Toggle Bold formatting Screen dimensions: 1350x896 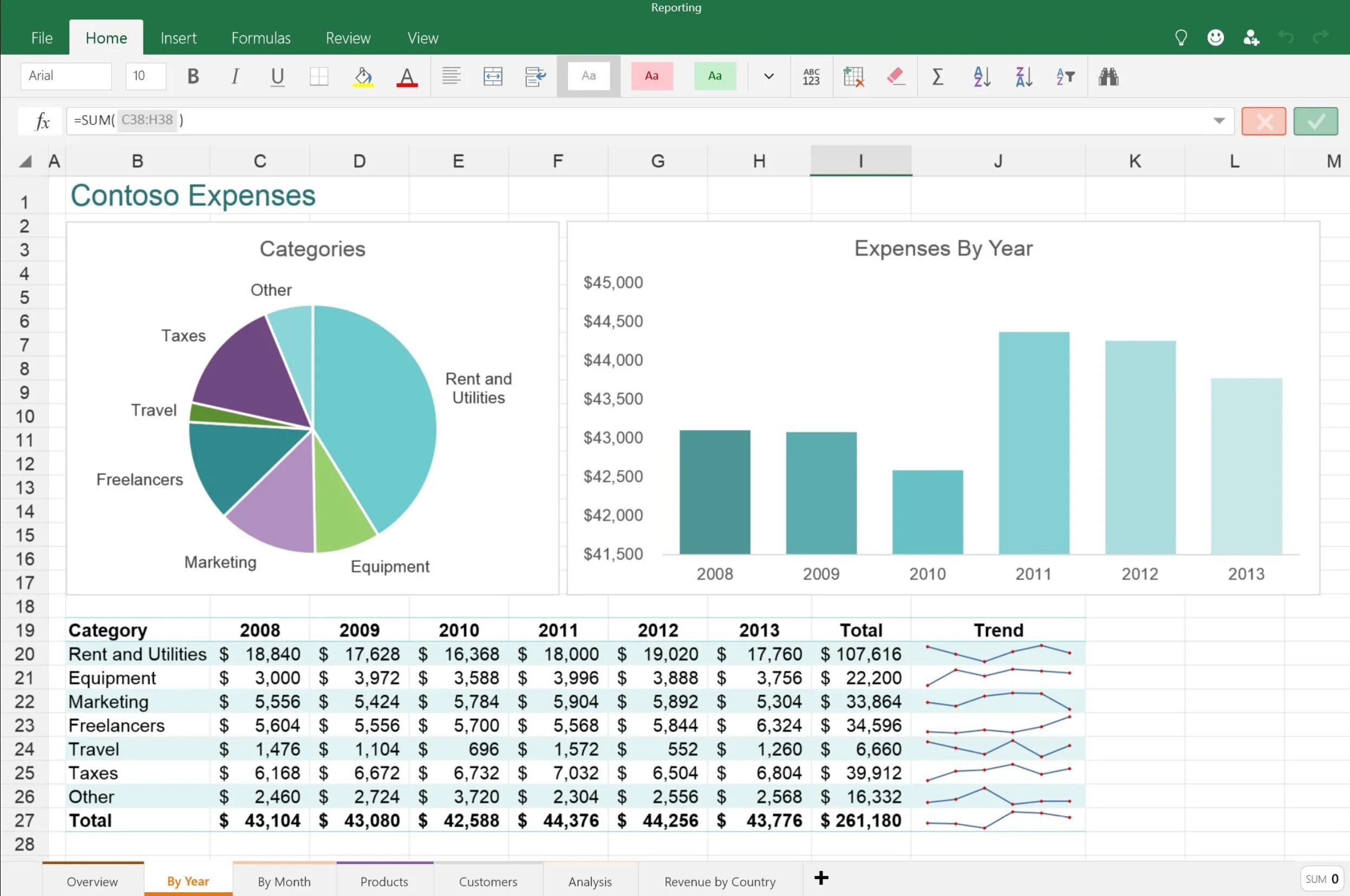(x=193, y=76)
